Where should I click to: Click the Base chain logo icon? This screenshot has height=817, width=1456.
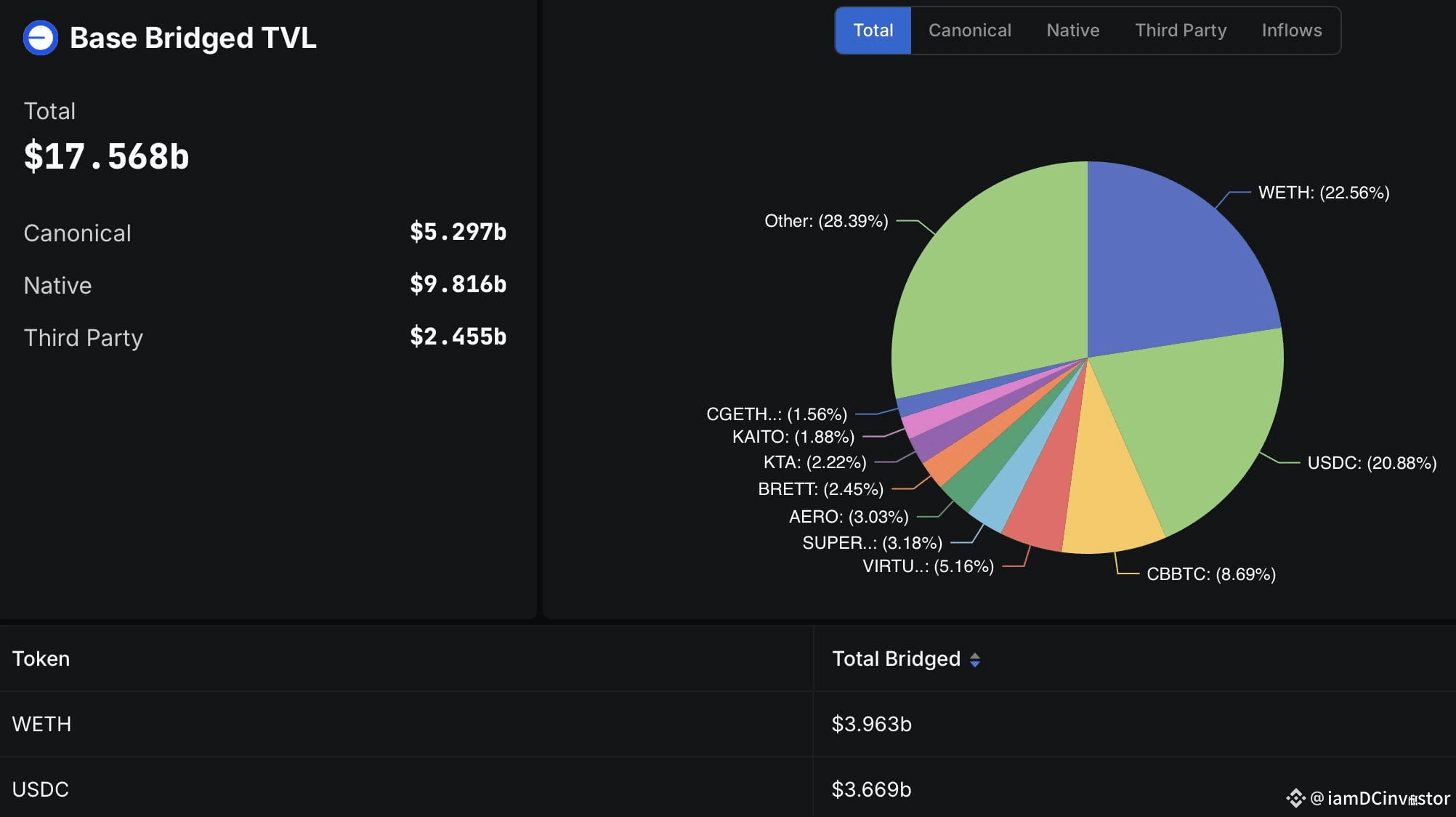coord(41,38)
